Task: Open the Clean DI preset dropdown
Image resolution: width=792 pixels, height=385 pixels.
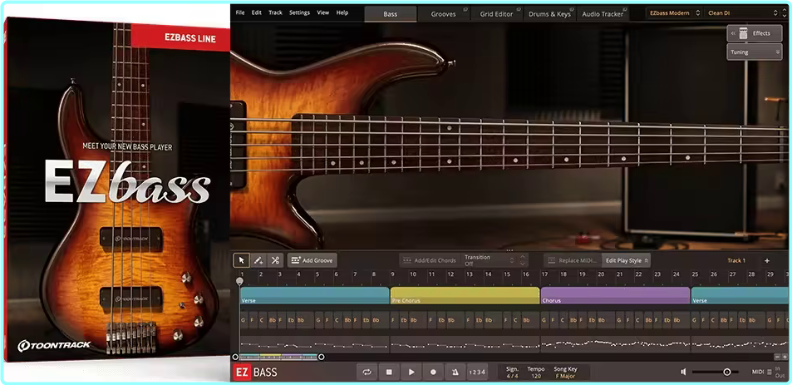Action: pos(742,13)
